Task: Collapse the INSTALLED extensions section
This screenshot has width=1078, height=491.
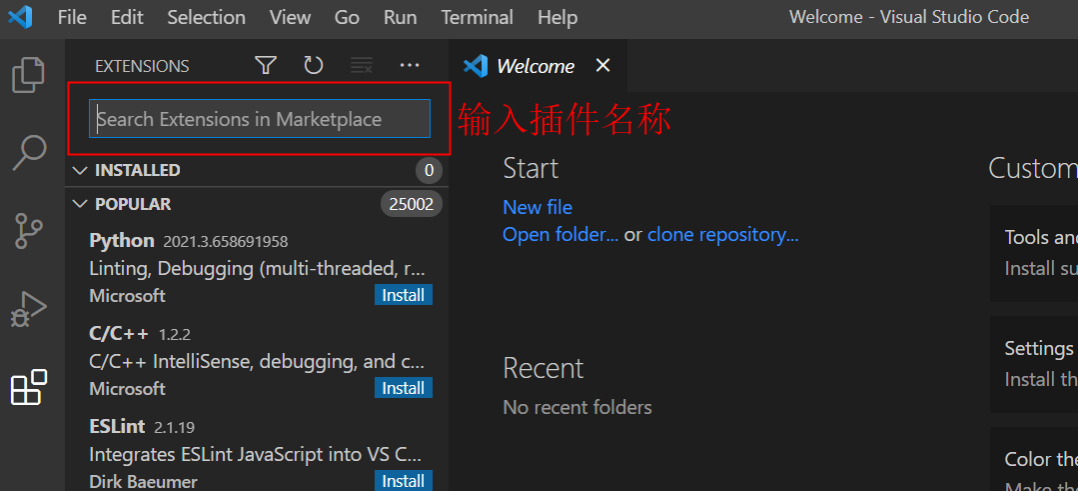Action: click(256, 170)
